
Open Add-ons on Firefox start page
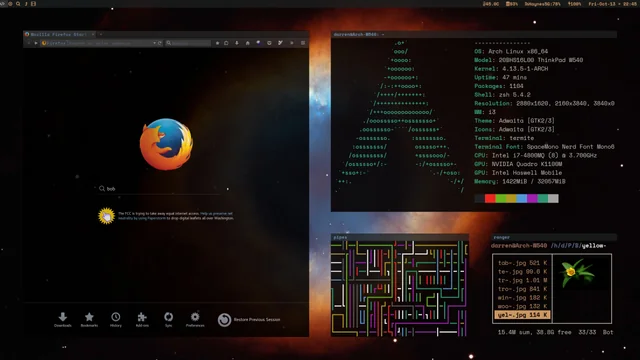142,319
